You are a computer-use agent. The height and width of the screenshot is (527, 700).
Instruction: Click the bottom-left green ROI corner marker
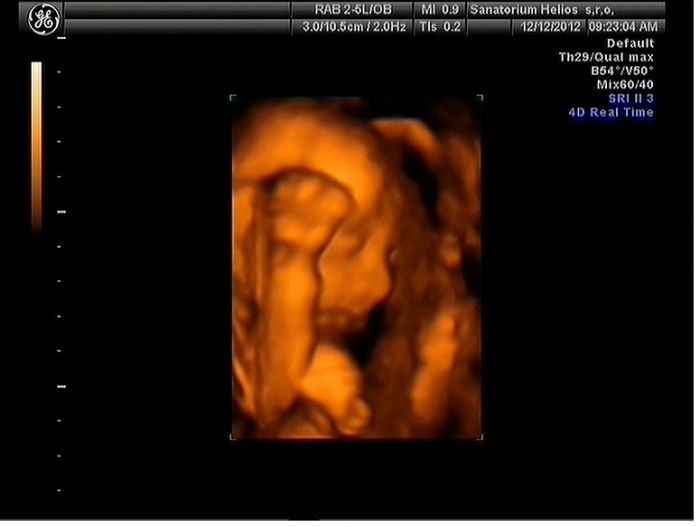click(233, 436)
